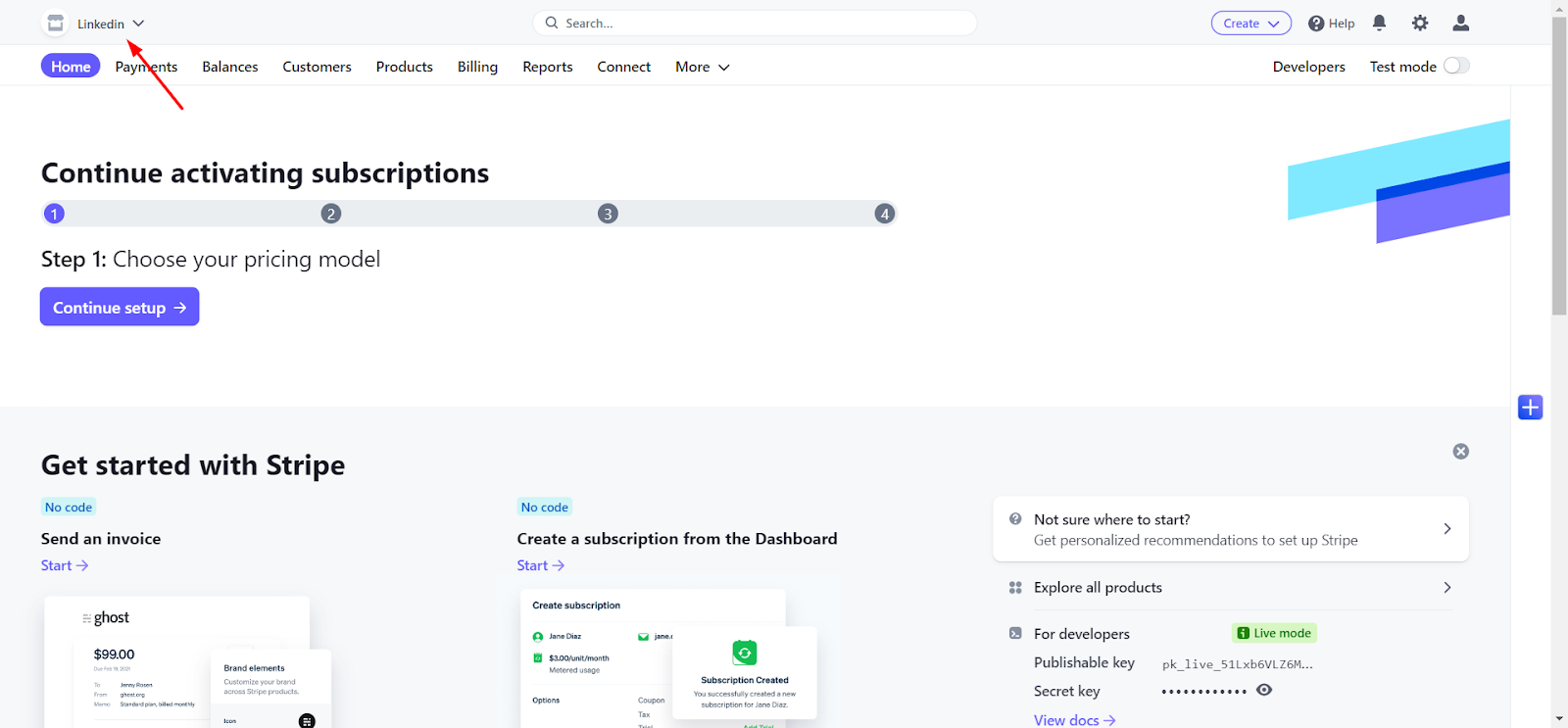Toggle the Test mode switch
1568x728 pixels.
pos(1456,66)
